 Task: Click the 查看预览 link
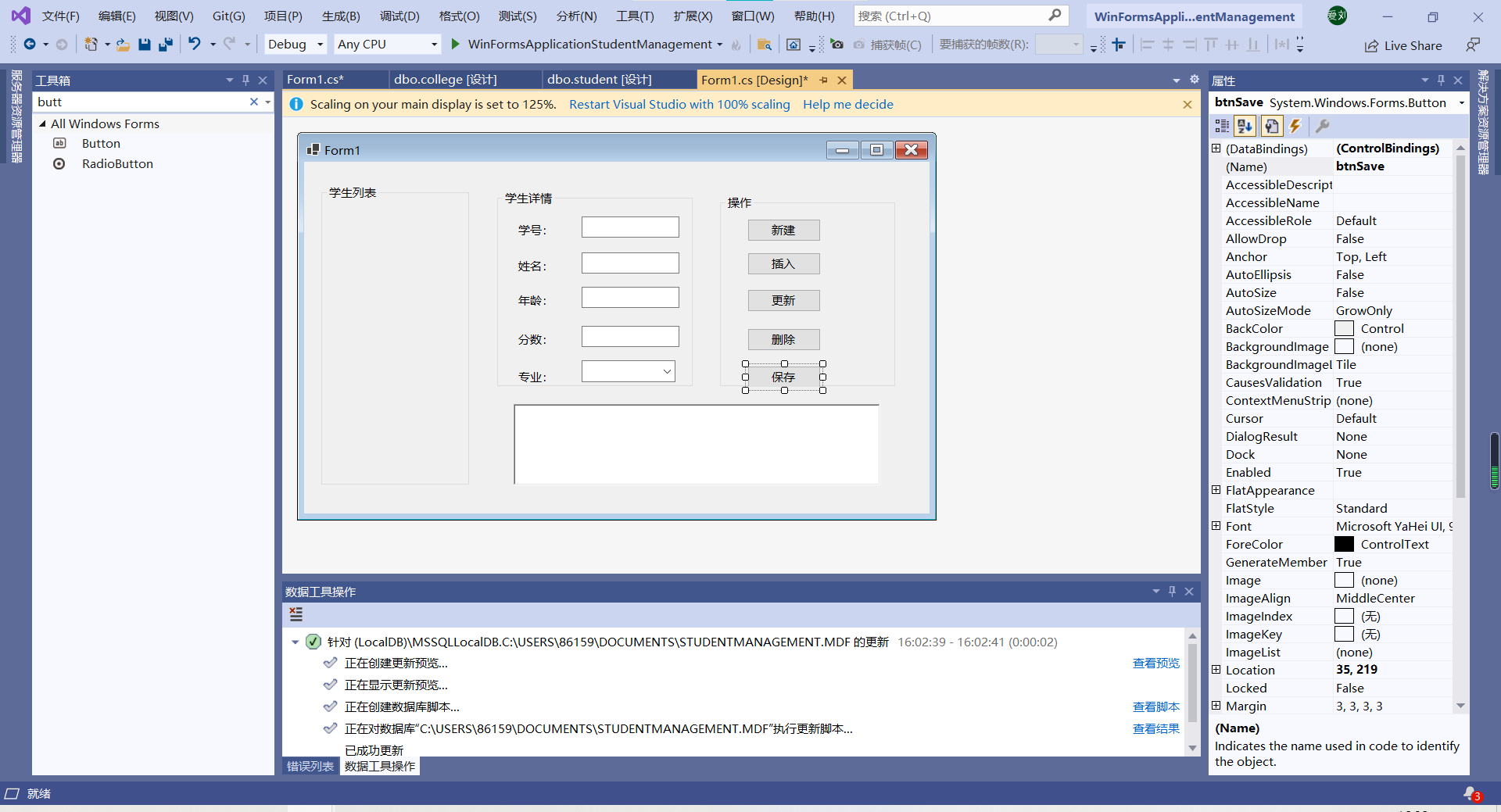tap(1156, 664)
